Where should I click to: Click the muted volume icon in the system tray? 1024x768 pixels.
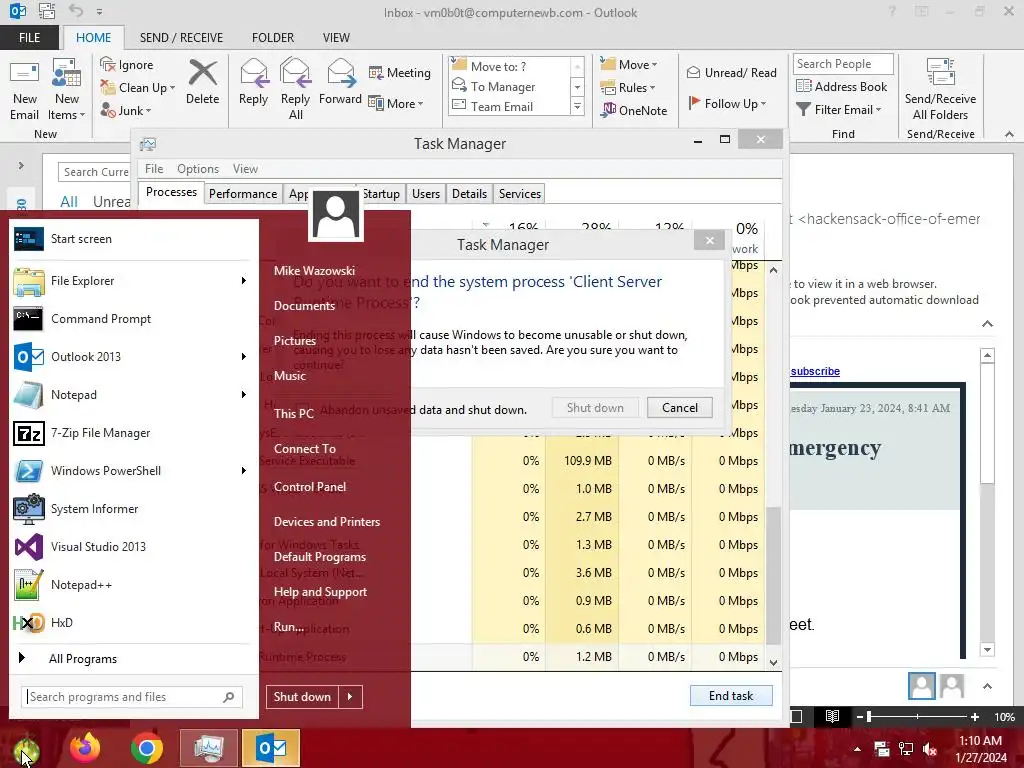coord(930,748)
